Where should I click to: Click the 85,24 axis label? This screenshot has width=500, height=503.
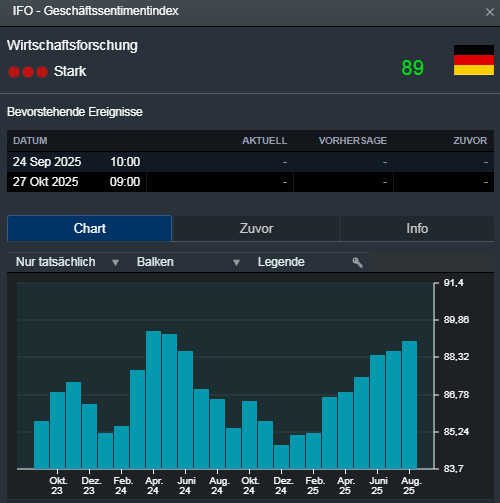click(456, 432)
